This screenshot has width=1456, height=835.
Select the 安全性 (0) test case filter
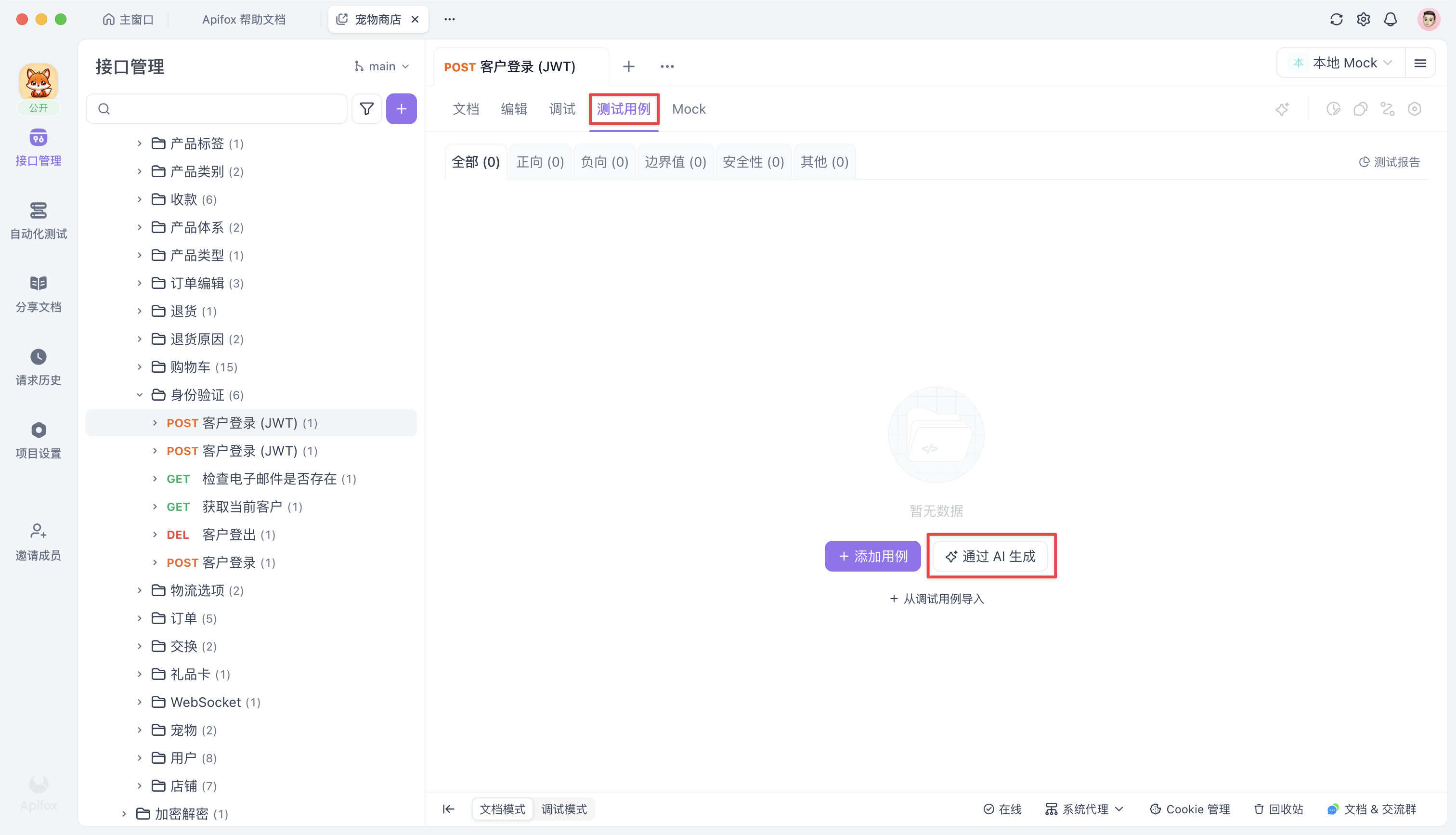point(753,162)
